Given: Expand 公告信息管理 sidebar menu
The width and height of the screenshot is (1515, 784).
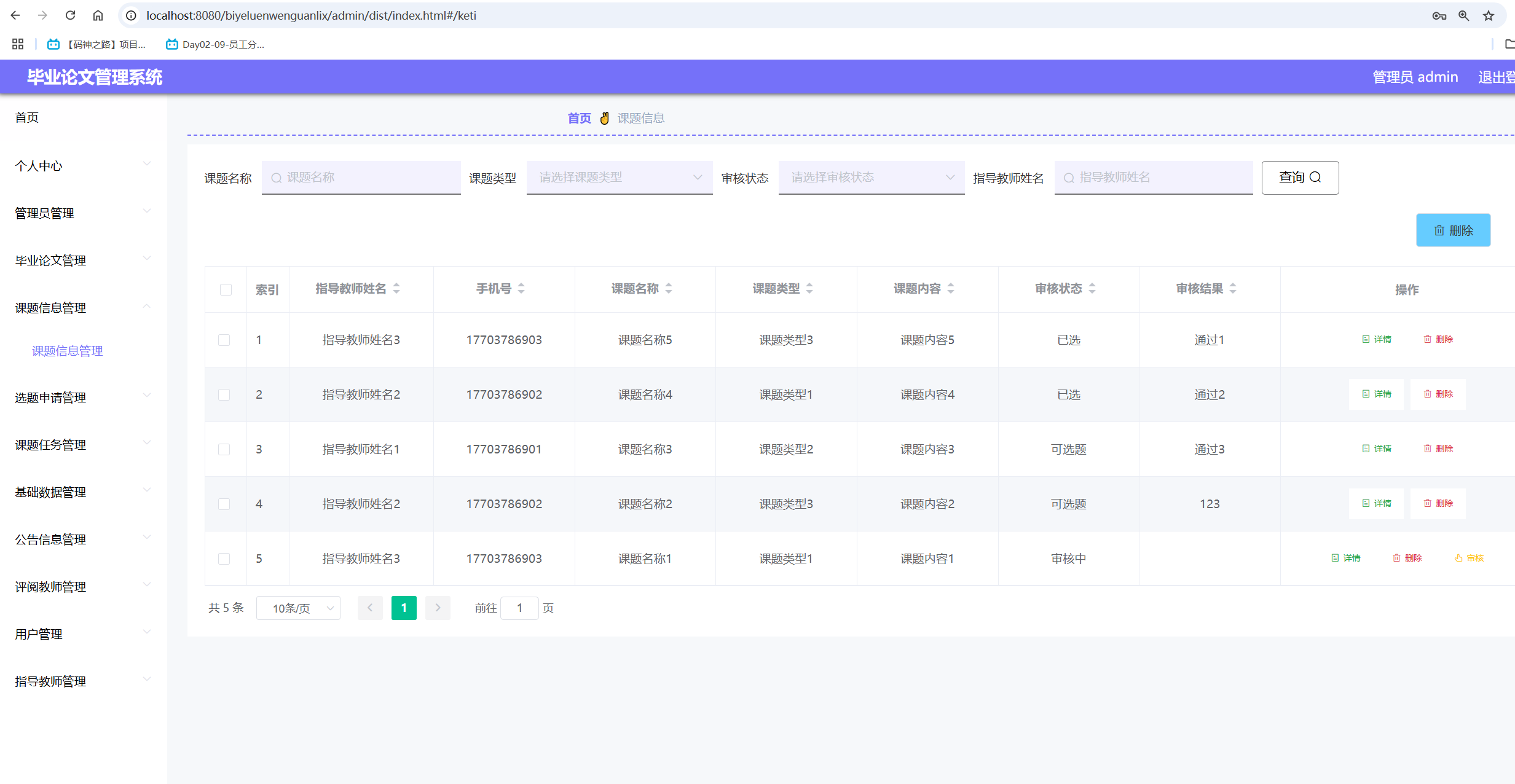Looking at the screenshot, I should click(83, 539).
